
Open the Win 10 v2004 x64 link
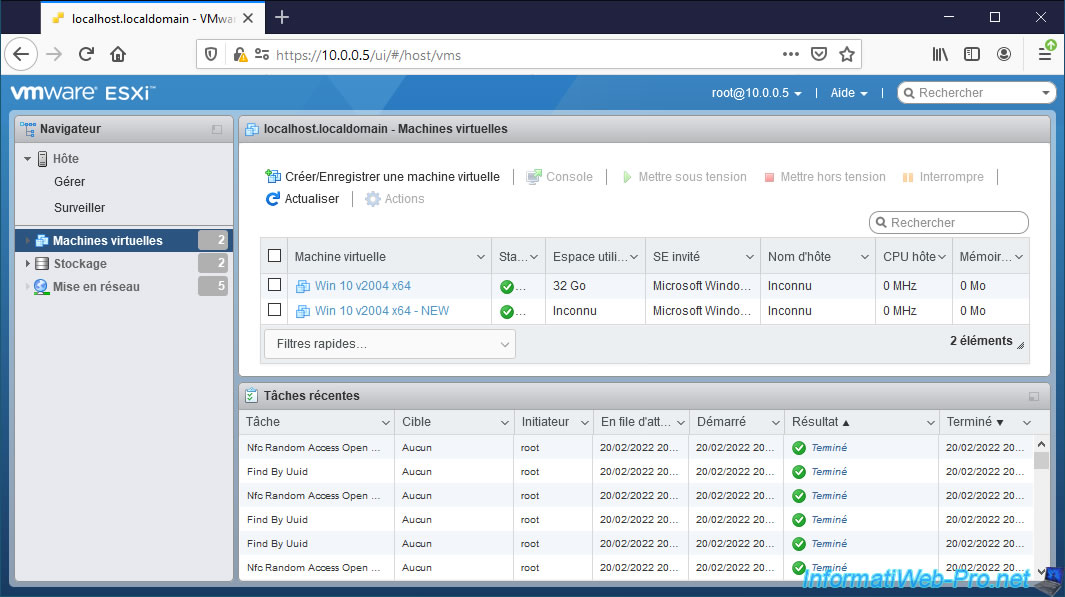tap(363, 286)
